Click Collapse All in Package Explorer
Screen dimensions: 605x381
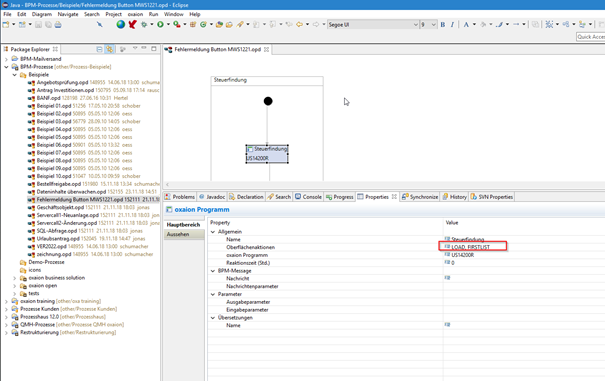(x=99, y=49)
